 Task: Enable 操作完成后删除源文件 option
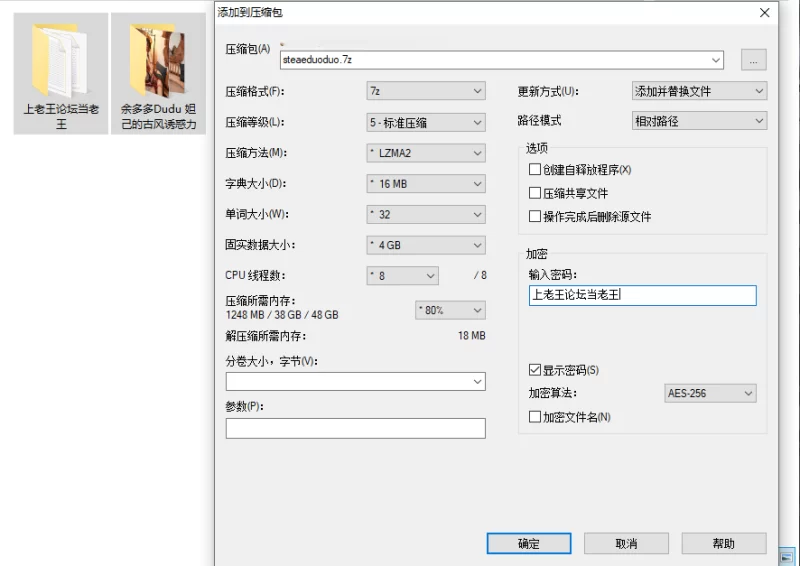535,216
